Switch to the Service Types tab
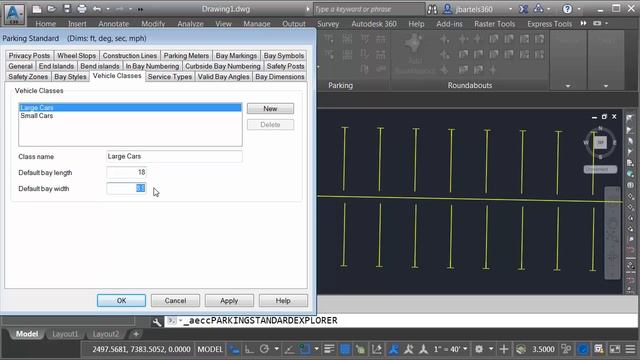The image size is (640, 360). 170,77
